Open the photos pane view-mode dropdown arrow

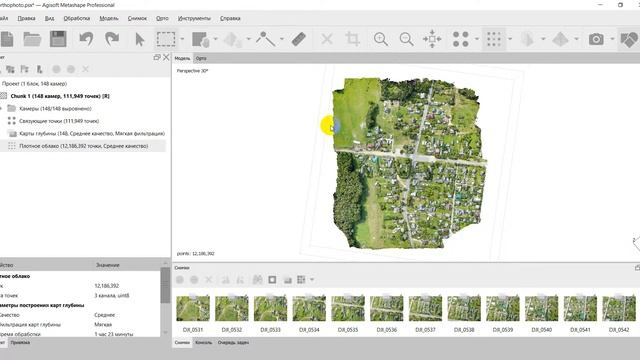[312, 280]
